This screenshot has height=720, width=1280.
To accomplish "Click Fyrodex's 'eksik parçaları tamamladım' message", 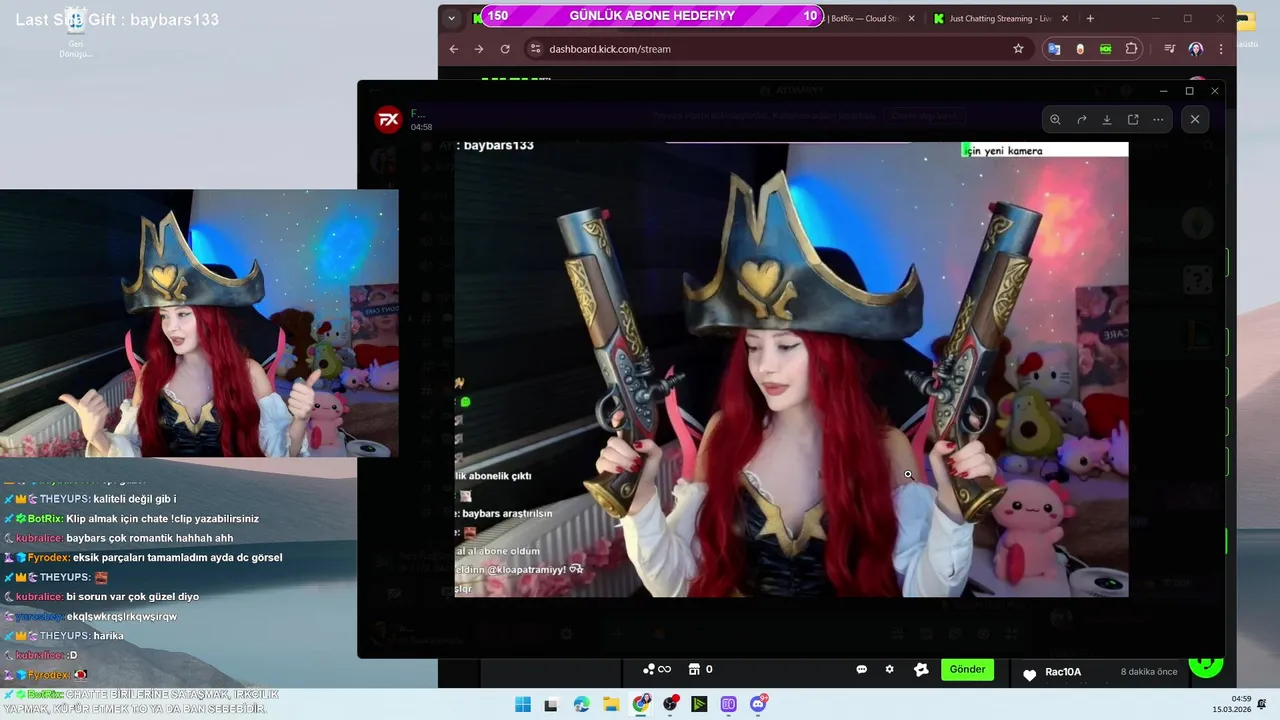I will 143,558.
